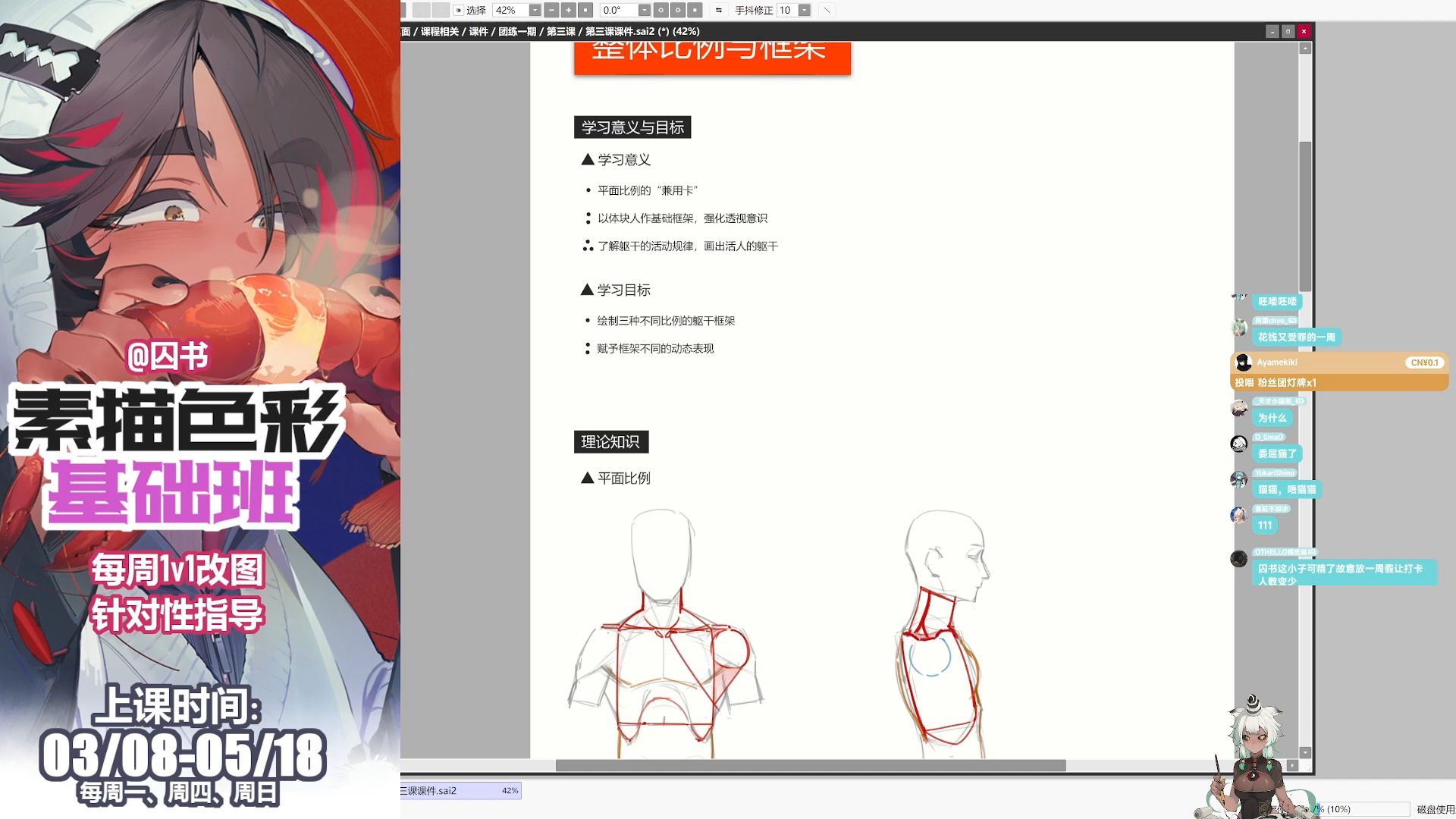Click the canvas horizontal scrollbar thumb
This screenshot has height=819, width=1456.
(x=810, y=766)
